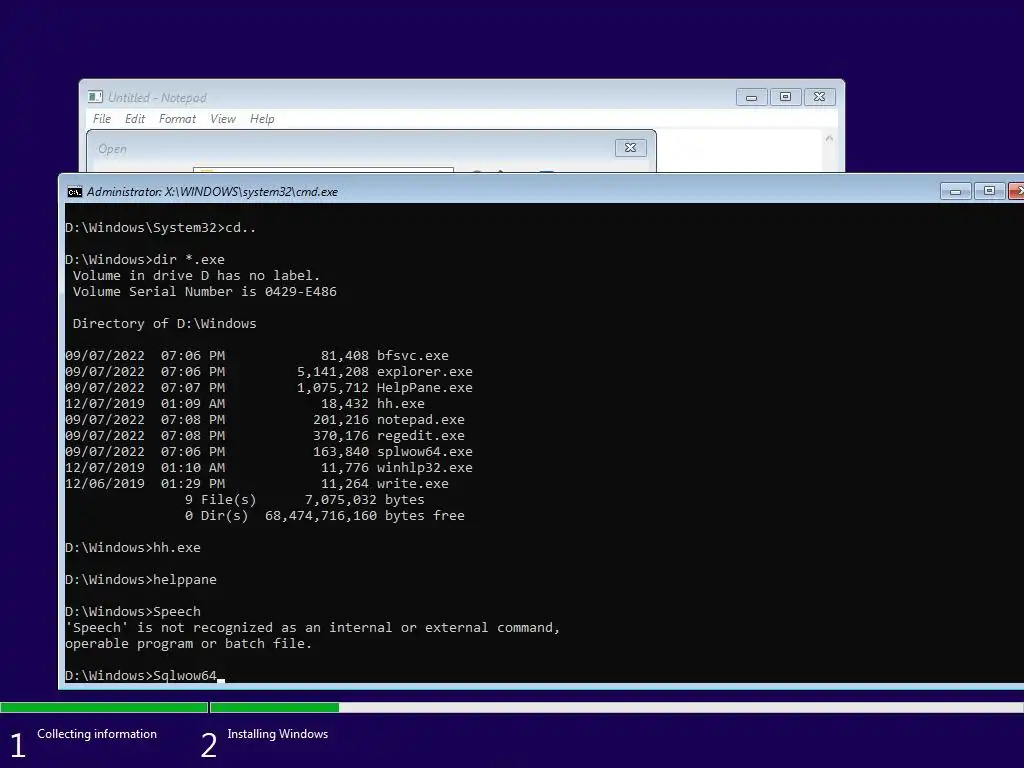Click the 'Speech' not recognized error message
The width and height of the screenshot is (1024, 768).
tap(313, 635)
